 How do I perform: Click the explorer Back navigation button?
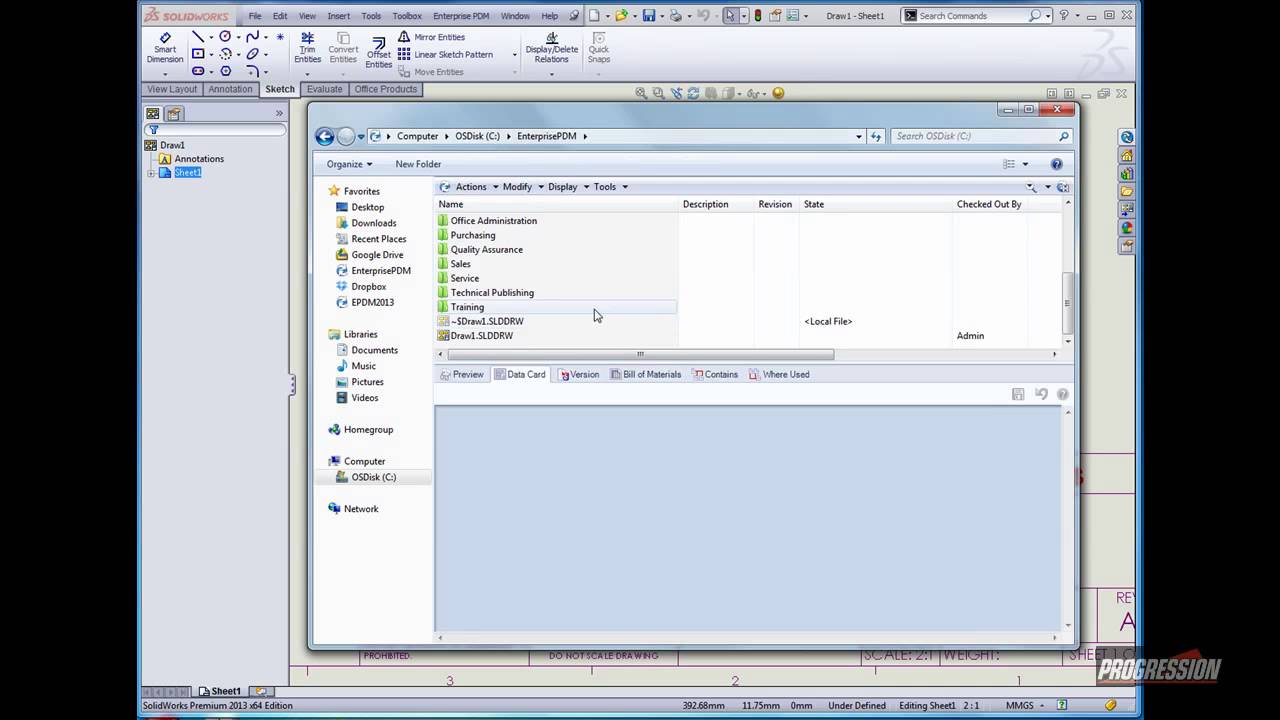324,137
